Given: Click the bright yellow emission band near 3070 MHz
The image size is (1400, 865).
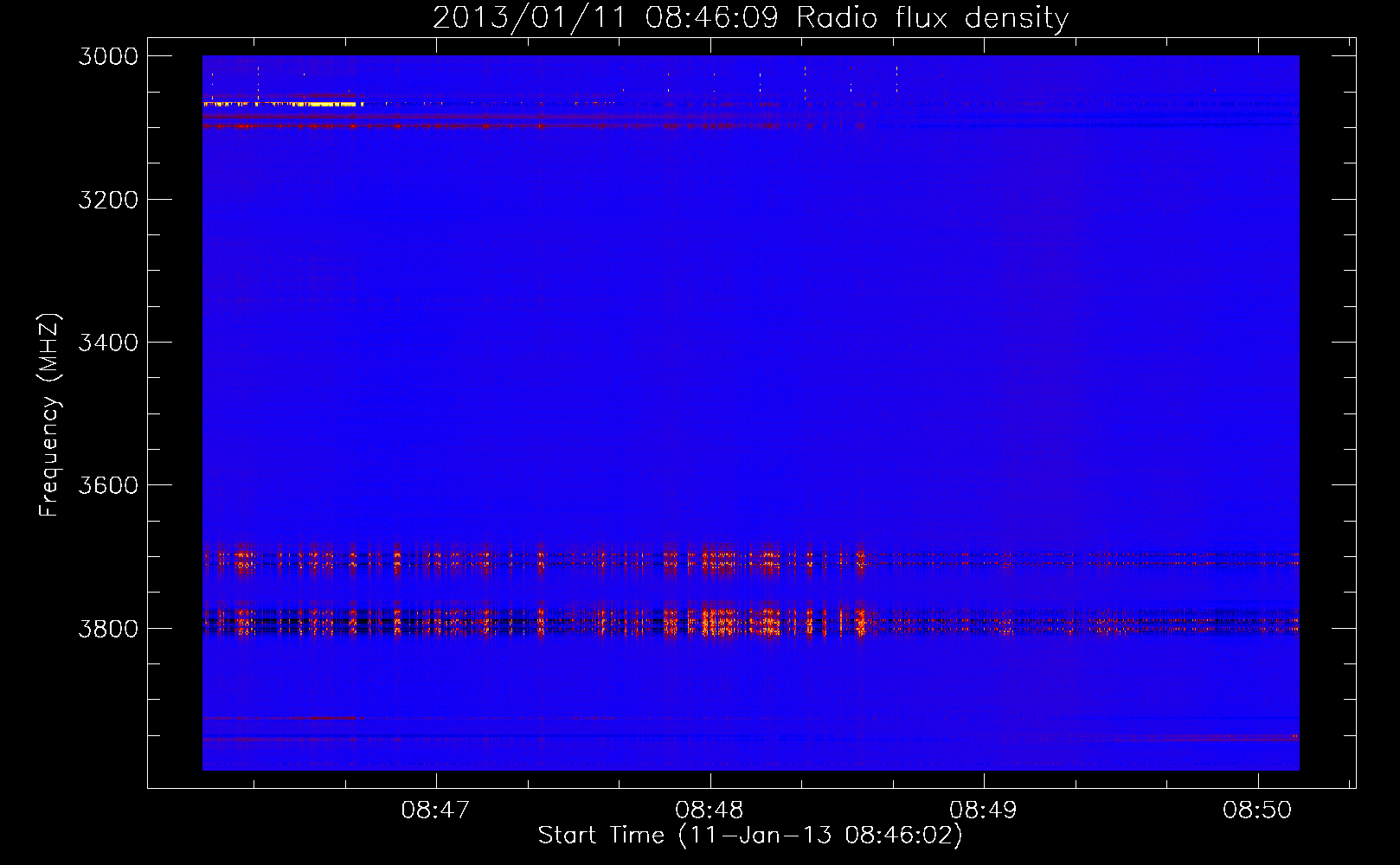Looking at the screenshot, I should coord(279,104).
